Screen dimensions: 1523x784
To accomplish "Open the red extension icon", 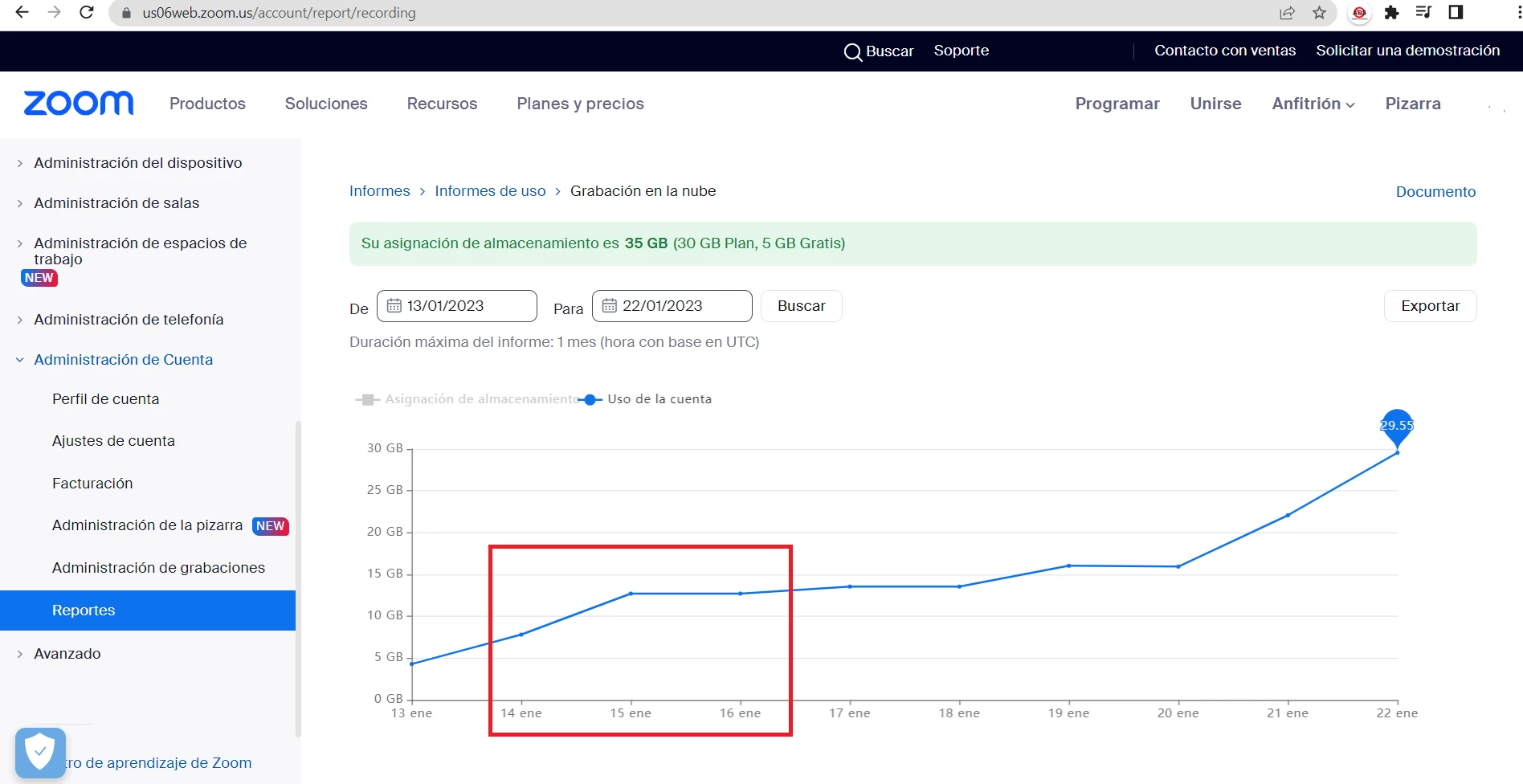I will tap(1359, 12).
